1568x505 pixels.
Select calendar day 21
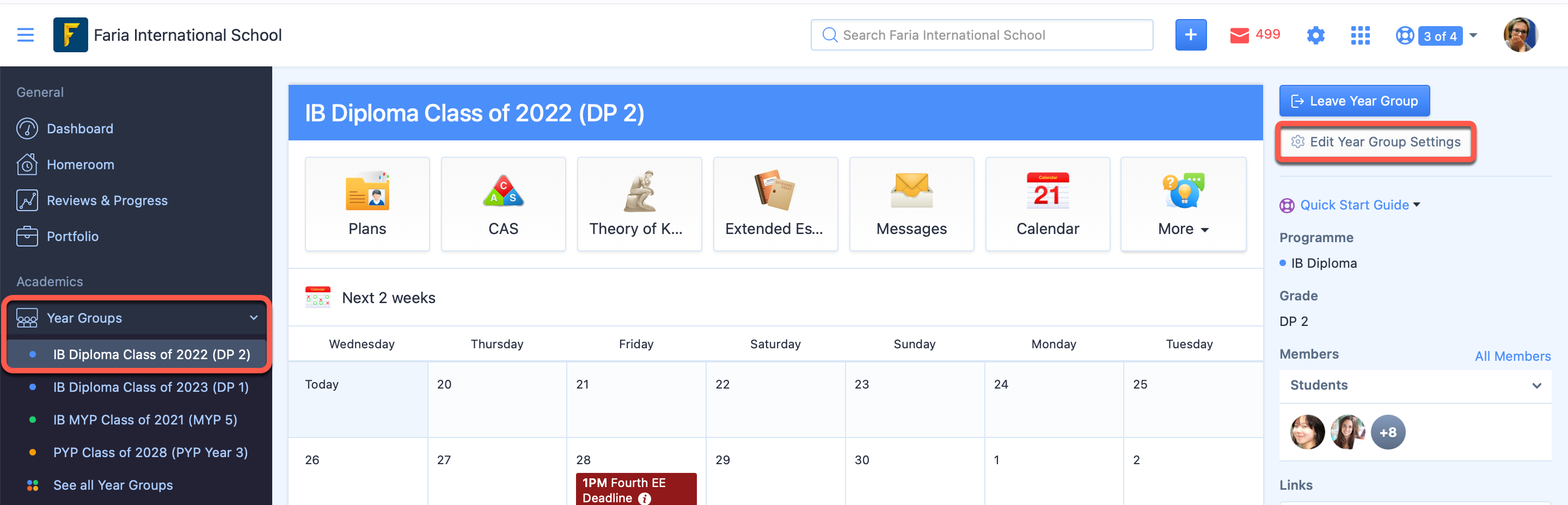tap(636, 399)
